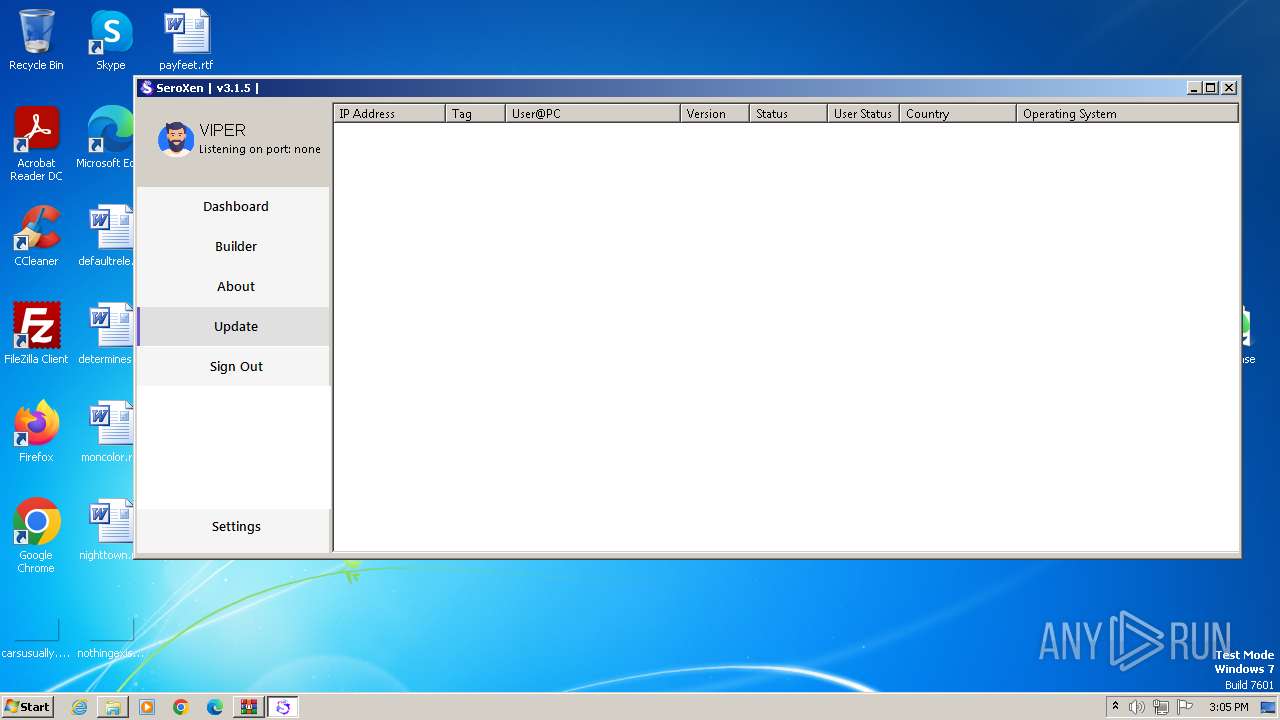Open the Builder section

(x=235, y=246)
